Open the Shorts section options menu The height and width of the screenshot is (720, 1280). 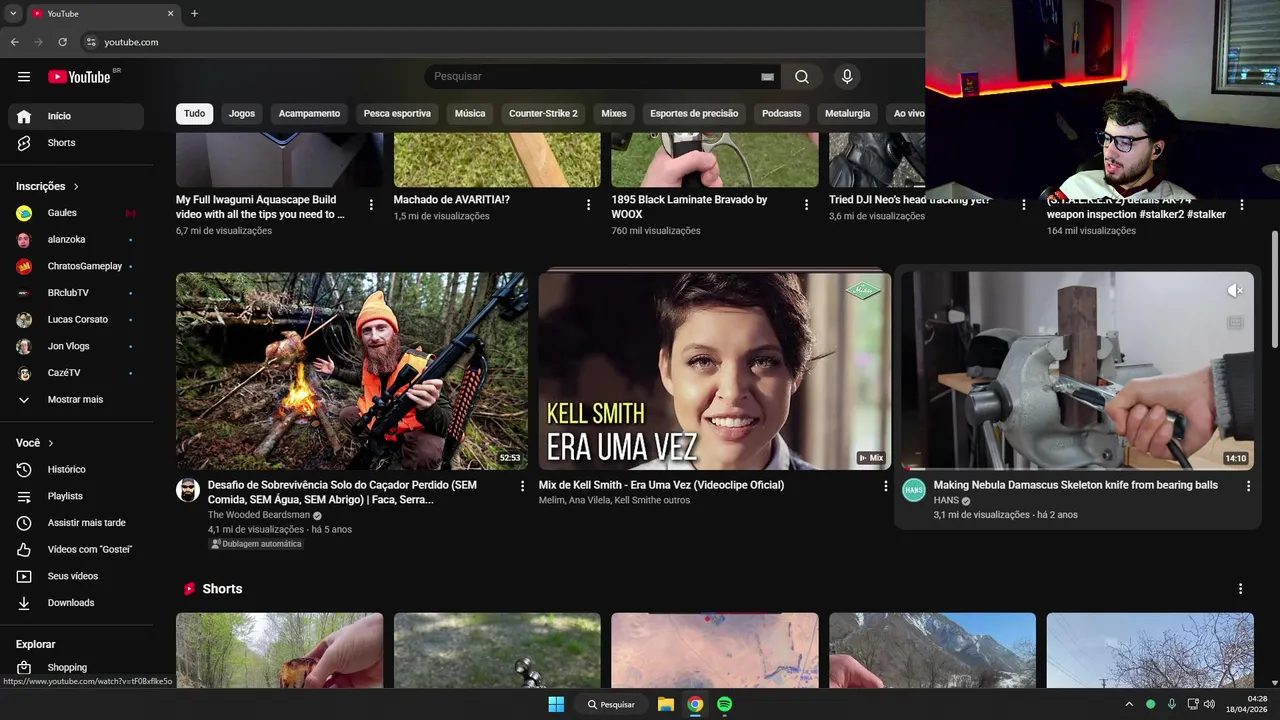[1240, 589]
